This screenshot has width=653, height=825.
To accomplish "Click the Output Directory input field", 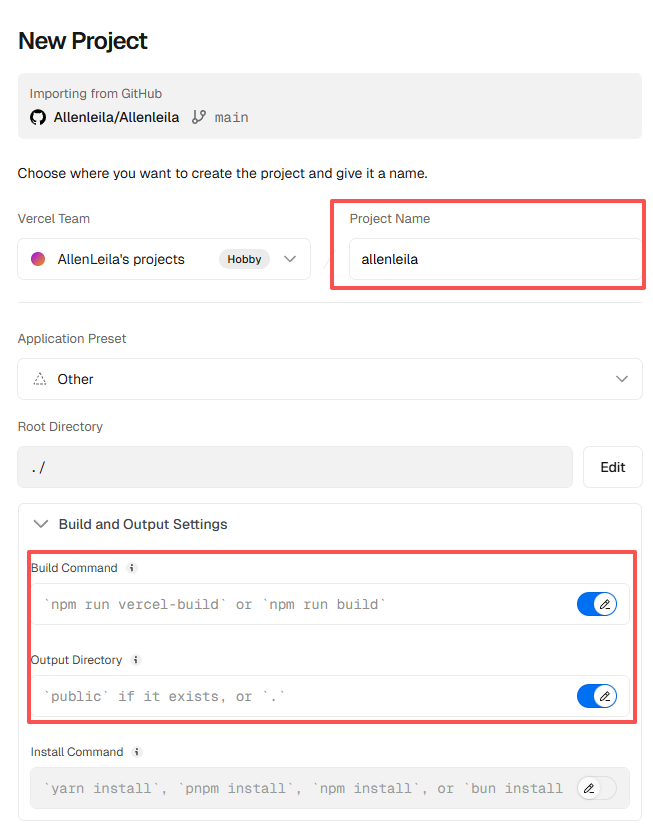I will click(300, 696).
